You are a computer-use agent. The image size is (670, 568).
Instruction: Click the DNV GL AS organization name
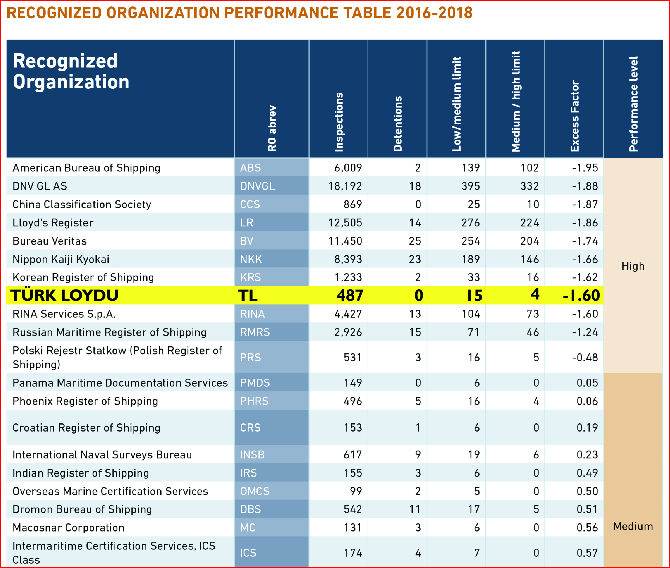point(39,186)
